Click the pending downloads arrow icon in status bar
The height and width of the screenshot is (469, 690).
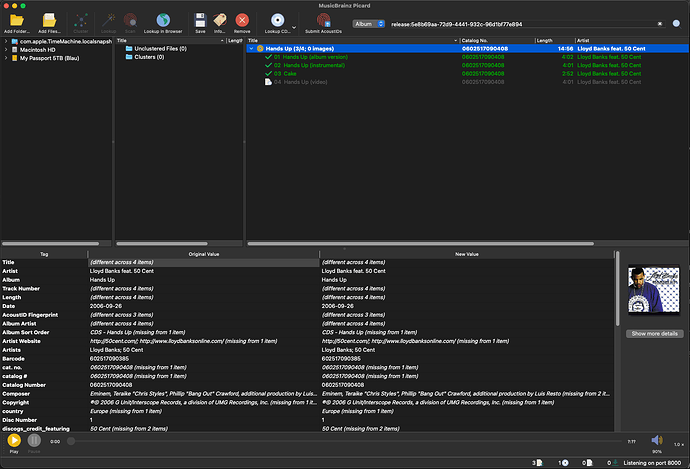tap(615, 463)
